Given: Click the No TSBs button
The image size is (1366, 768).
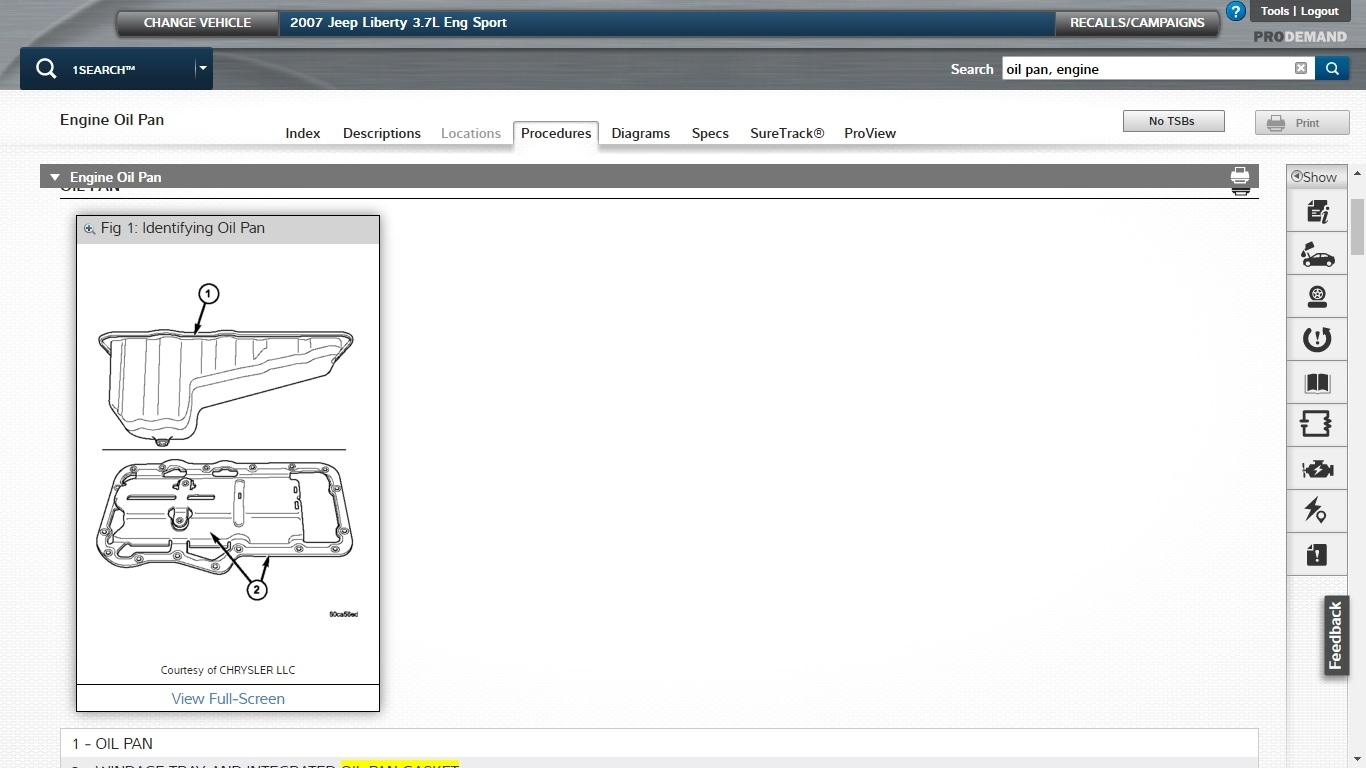Looking at the screenshot, I should click(1172, 121).
